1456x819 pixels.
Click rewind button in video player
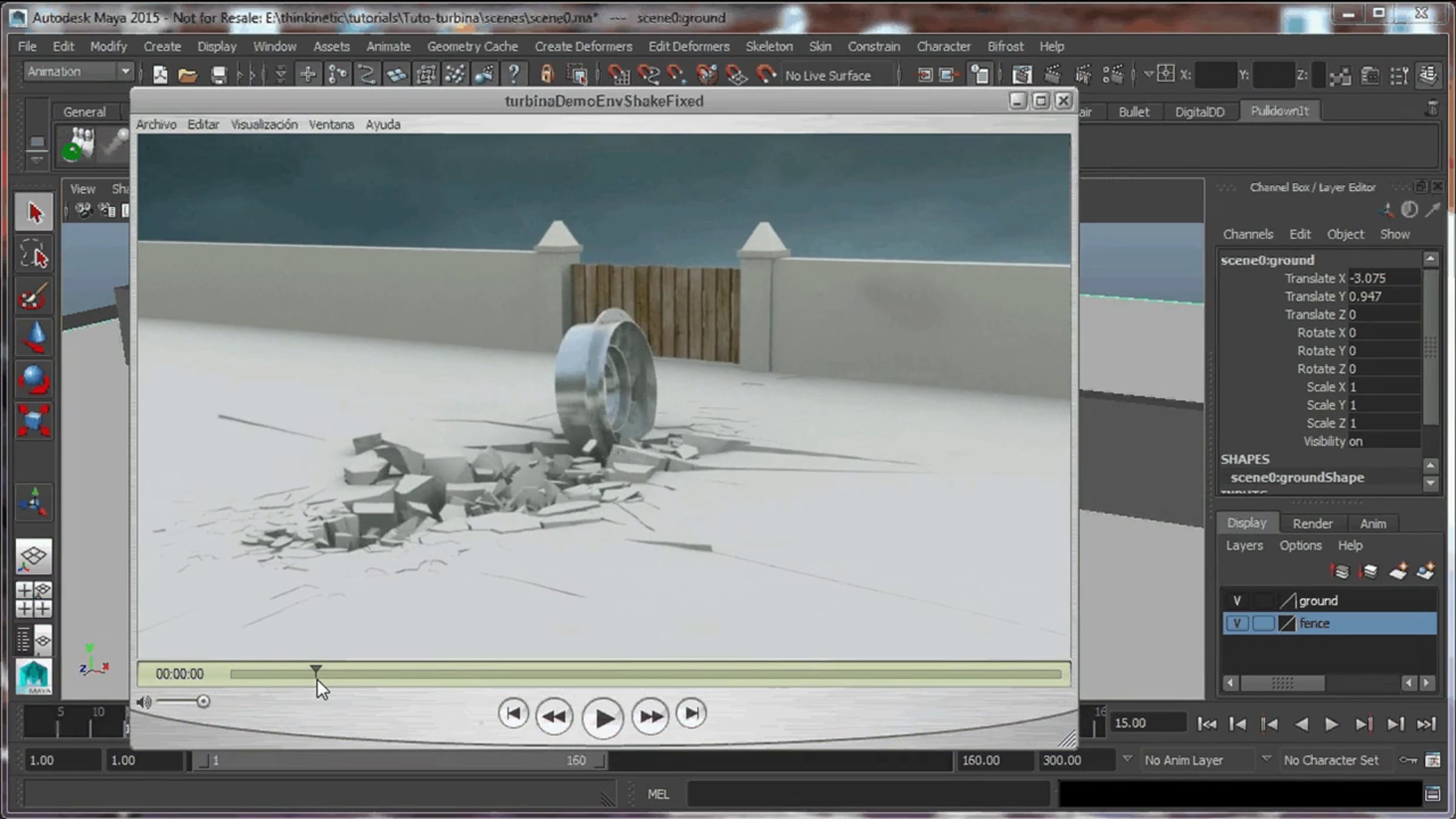tap(554, 716)
